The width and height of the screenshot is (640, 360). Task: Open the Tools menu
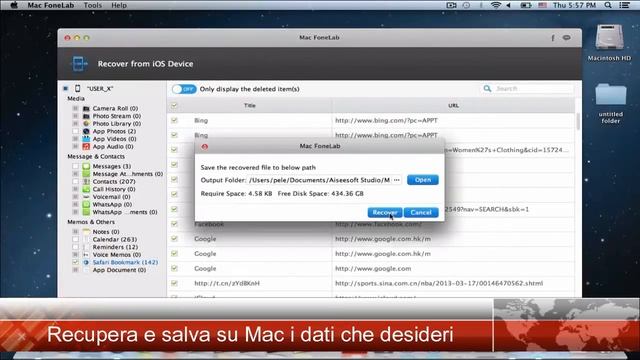[x=93, y=5]
